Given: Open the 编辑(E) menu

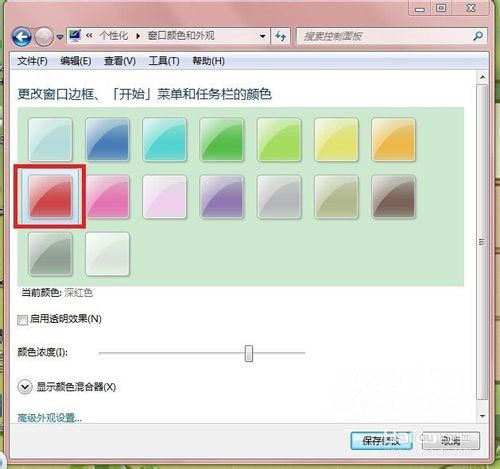Looking at the screenshot, I should pyautogui.click(x=76, y=61).
